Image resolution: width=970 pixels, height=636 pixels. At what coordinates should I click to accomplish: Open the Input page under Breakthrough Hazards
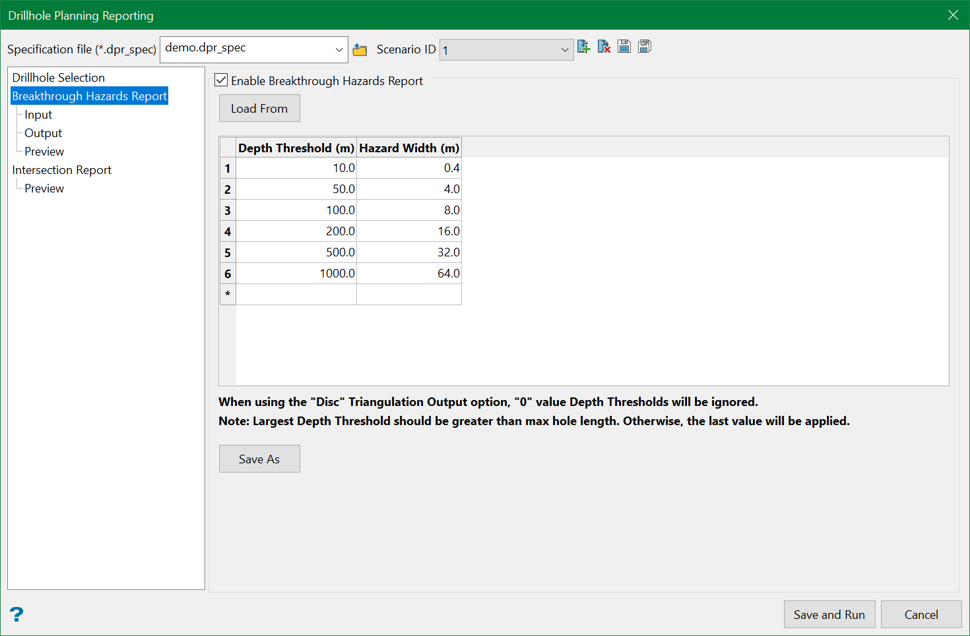point(38,114)
